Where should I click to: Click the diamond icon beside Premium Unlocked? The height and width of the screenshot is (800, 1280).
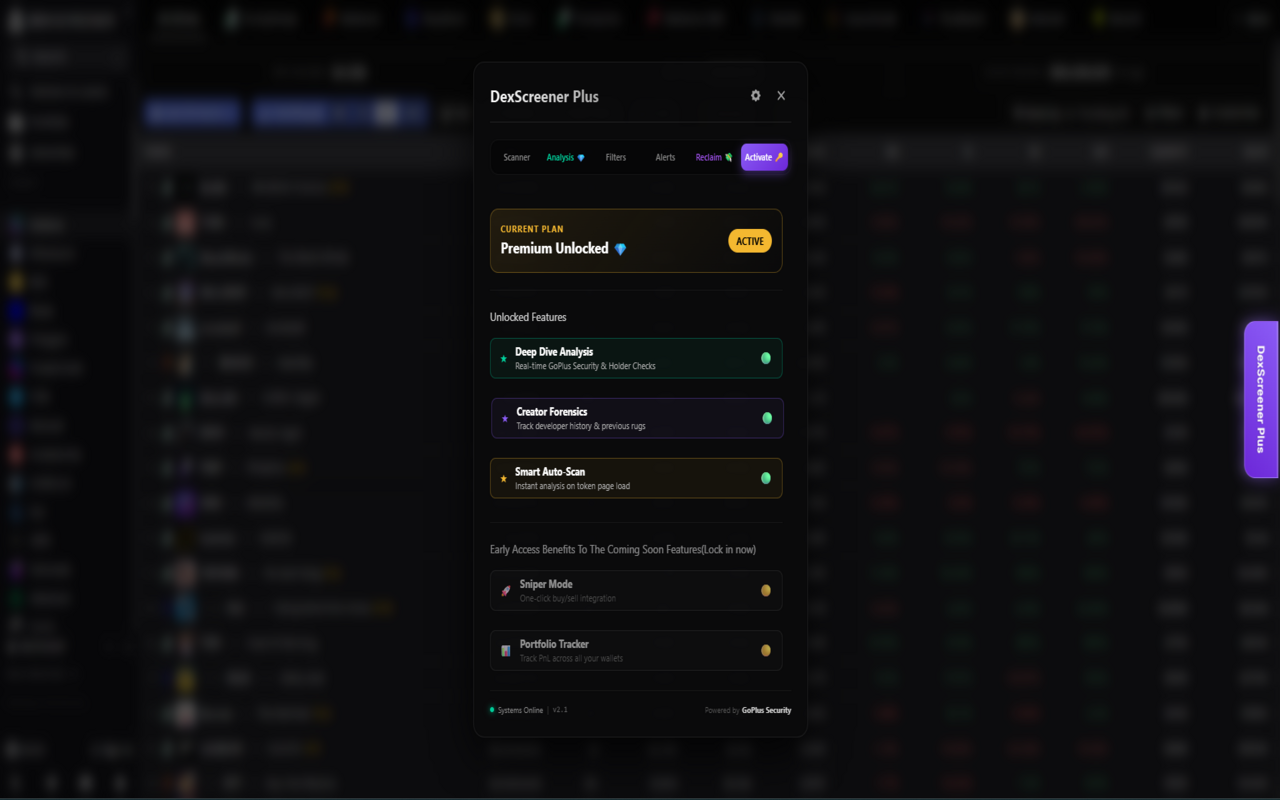620,249
